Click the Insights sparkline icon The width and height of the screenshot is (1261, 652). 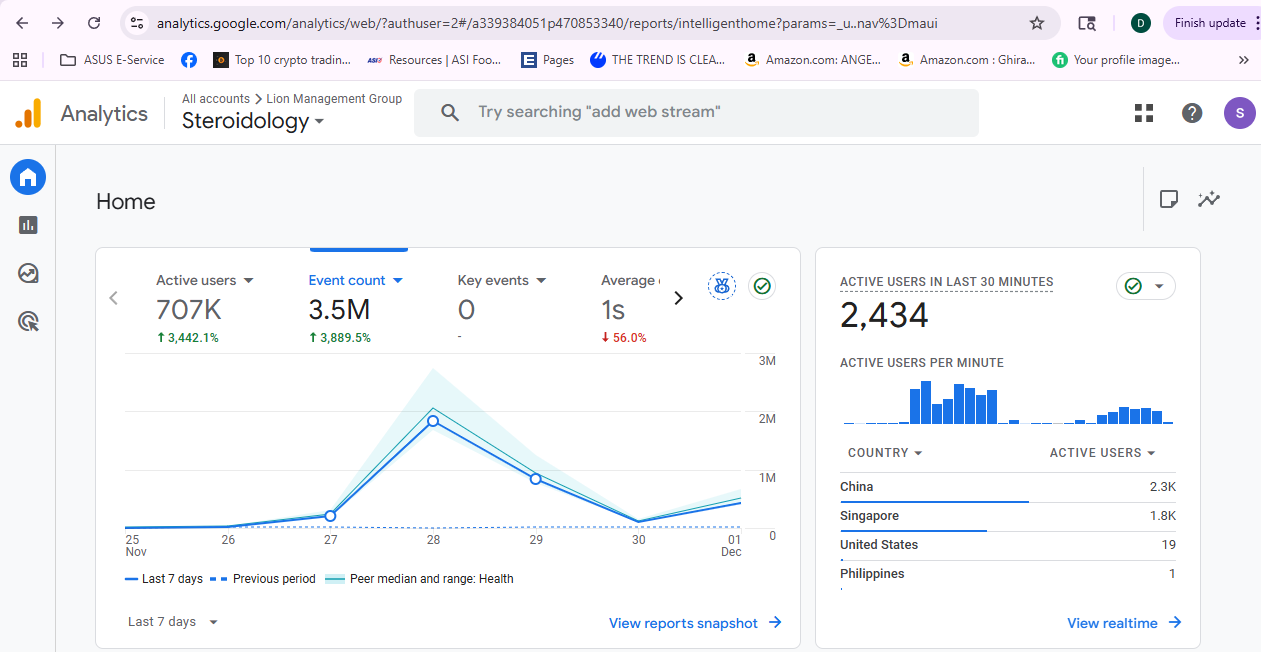[1209, 199]
